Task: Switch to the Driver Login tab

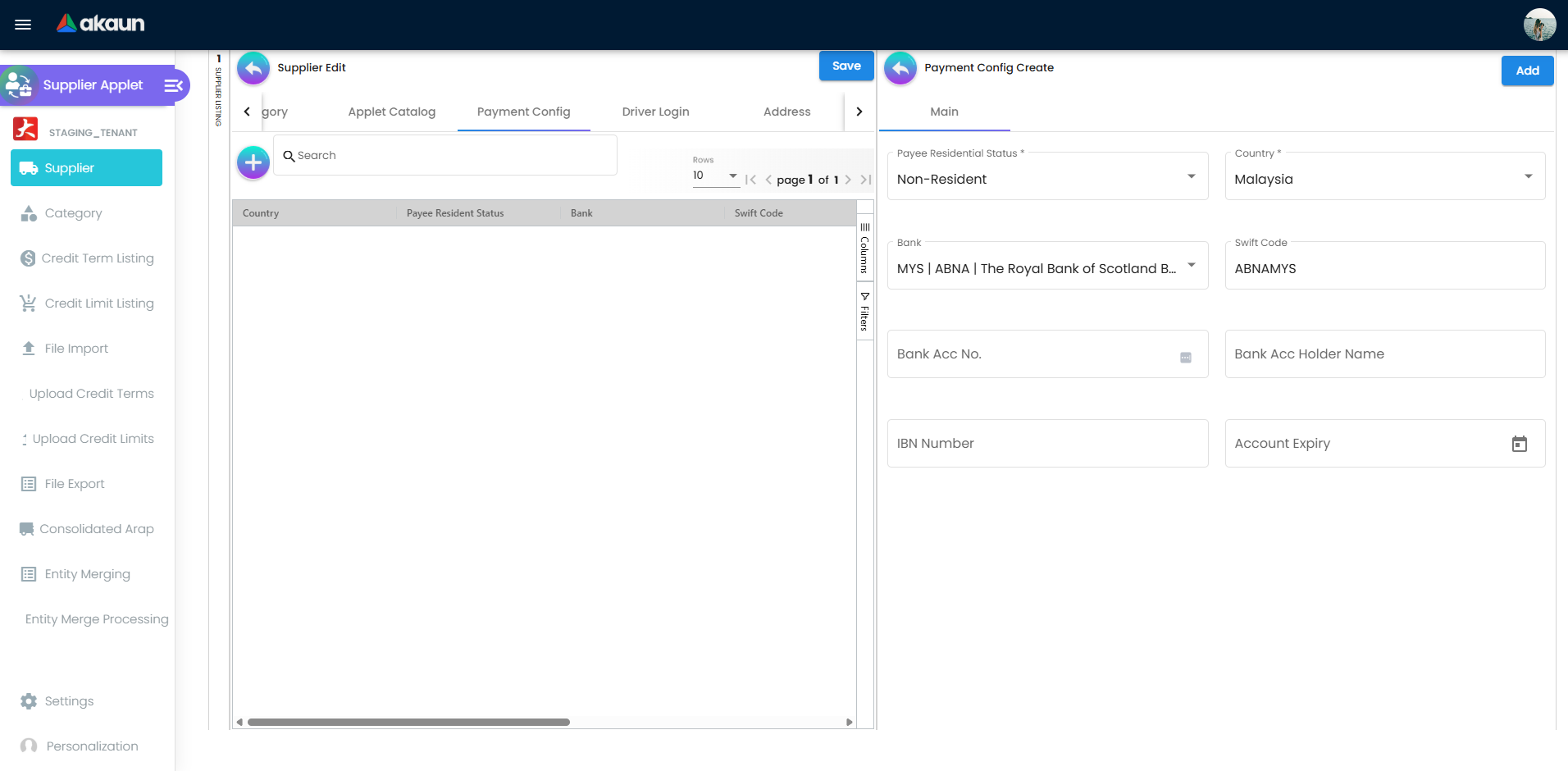Action: pos(655,112)
